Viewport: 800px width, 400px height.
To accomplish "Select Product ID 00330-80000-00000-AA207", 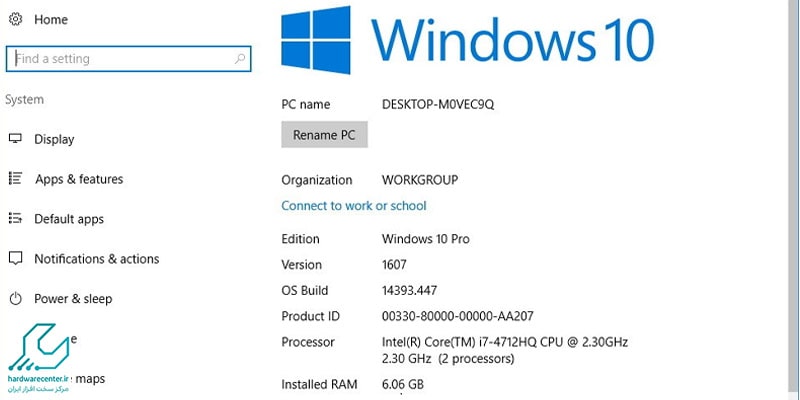I will [x=458, y=316].
